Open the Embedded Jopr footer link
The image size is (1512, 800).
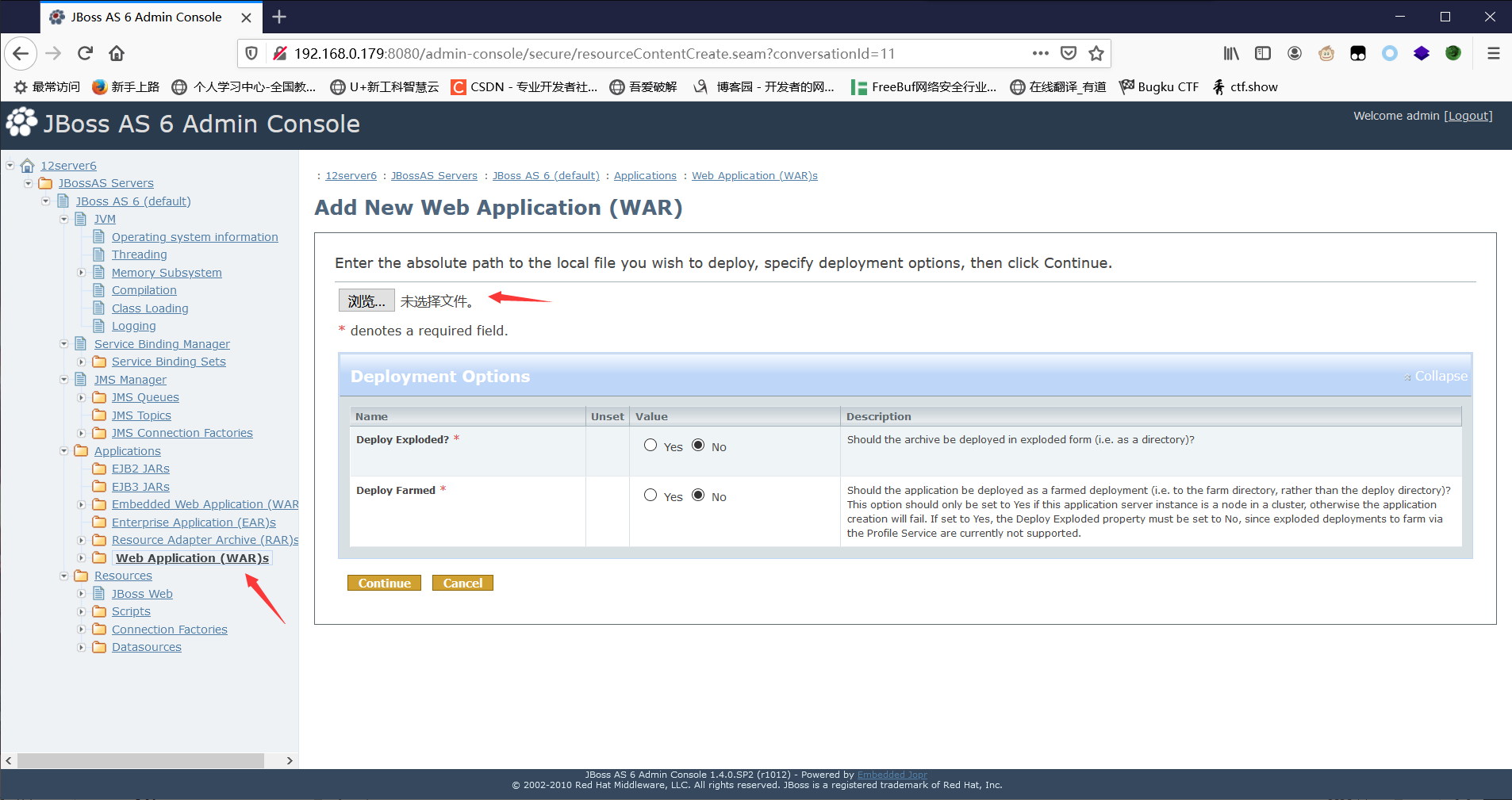tap(892, 775)
